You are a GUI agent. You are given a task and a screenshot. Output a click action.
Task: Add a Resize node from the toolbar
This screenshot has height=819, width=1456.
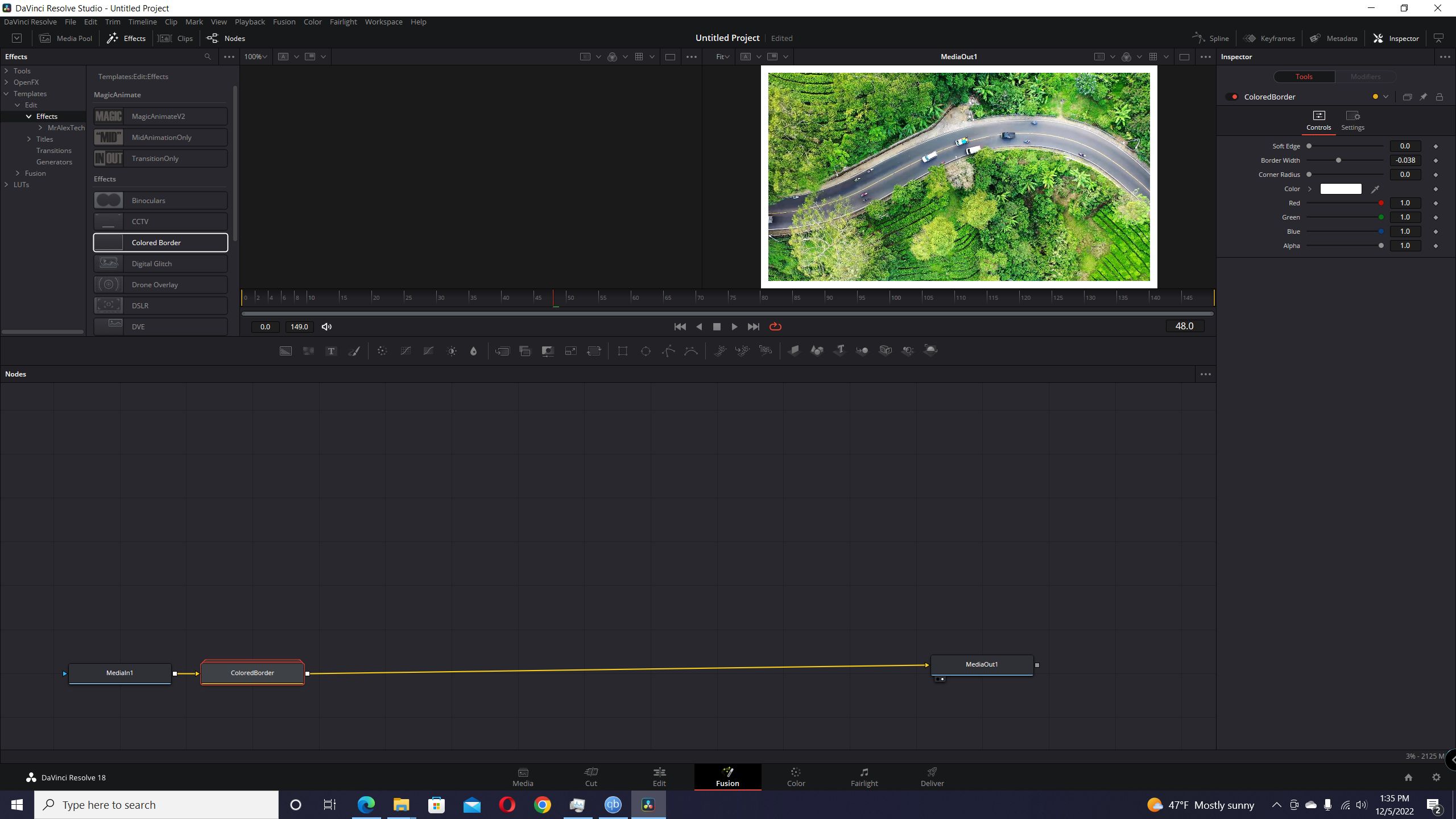click(570, 351)
